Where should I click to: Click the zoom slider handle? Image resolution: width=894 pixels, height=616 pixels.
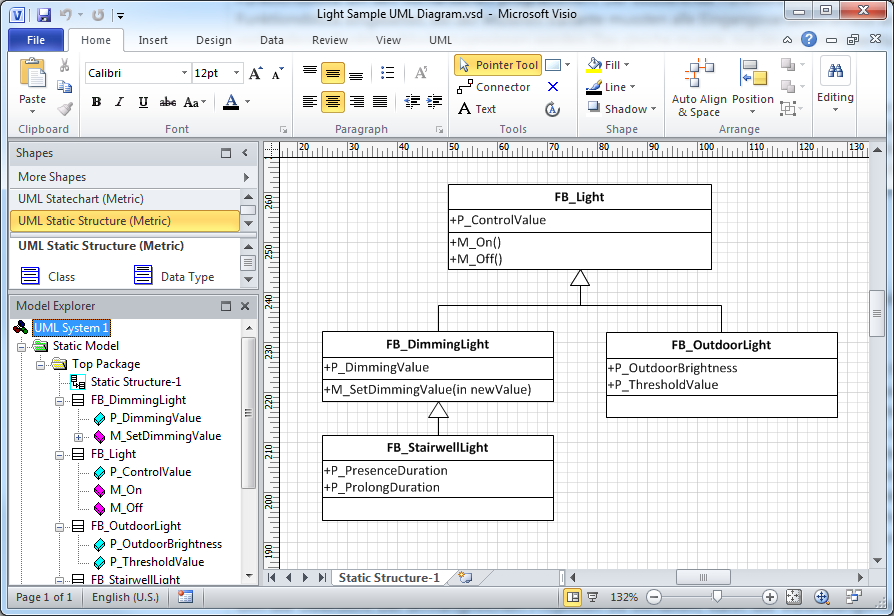pyautogui.click(x=716, y=597)
